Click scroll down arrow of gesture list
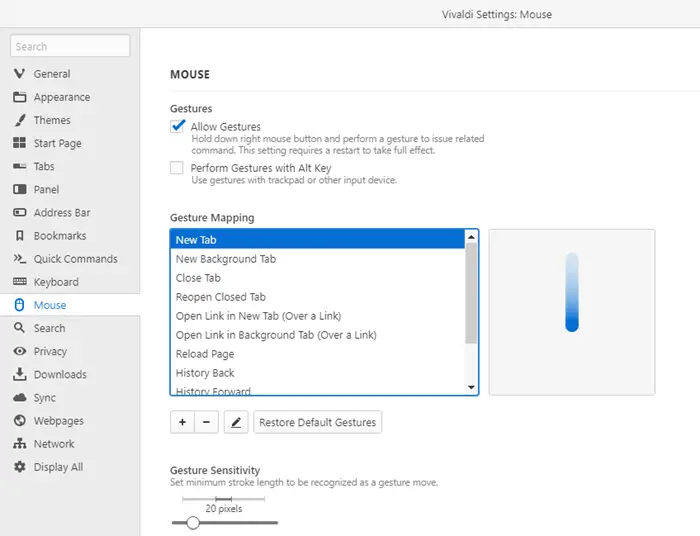 (471, 387)
